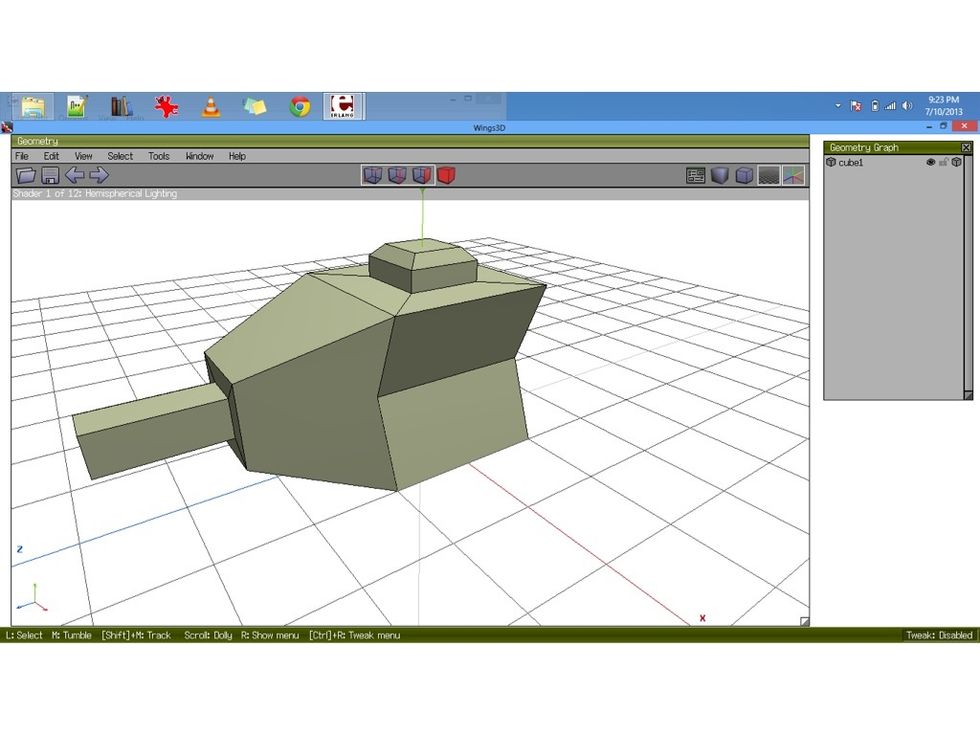Viewport: 980px width, 735px height.
Task: Open the Select menu
Action: click(x=119, y=156)
